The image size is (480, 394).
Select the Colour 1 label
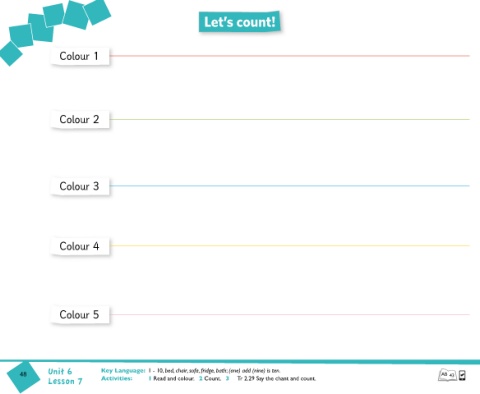click(x=80, y=56)
